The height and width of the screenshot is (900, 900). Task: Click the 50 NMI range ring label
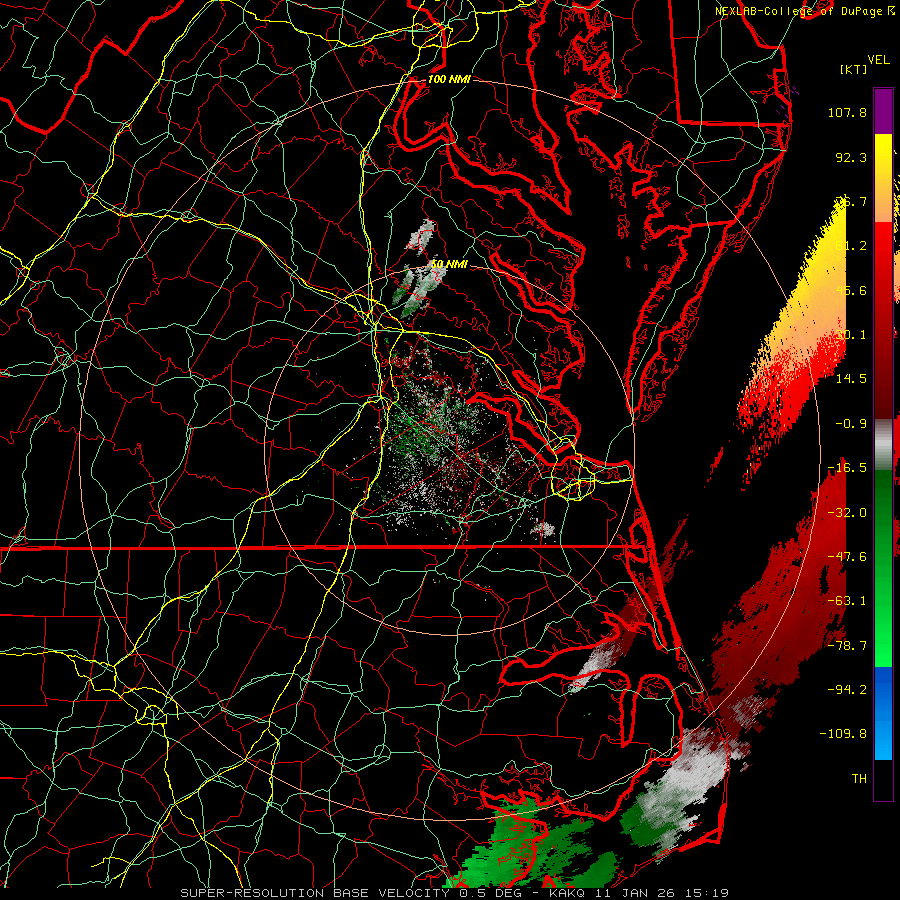click(x=449, y=264)
